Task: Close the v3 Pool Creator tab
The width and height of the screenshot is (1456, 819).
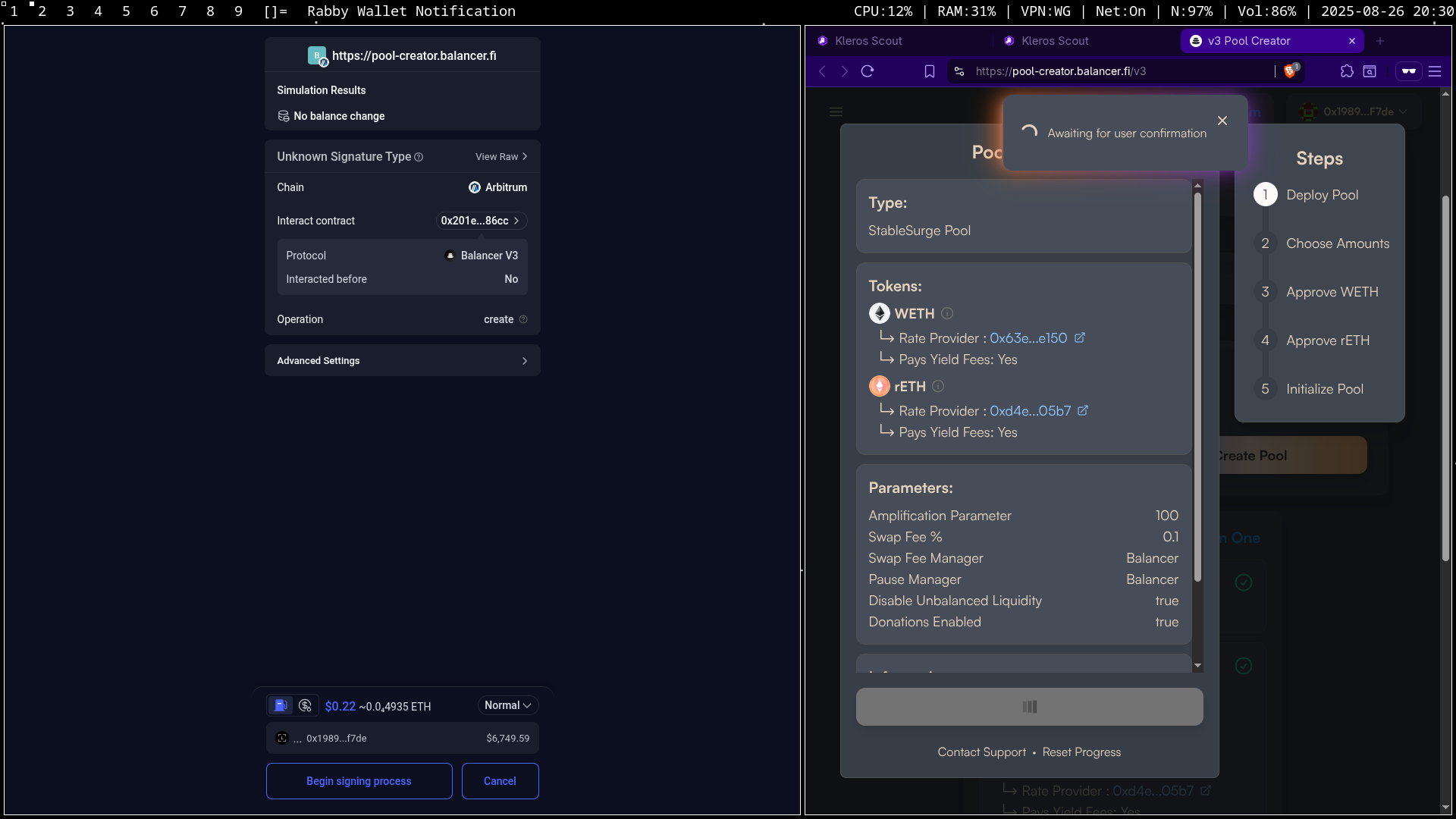Action: [1352, 41]
